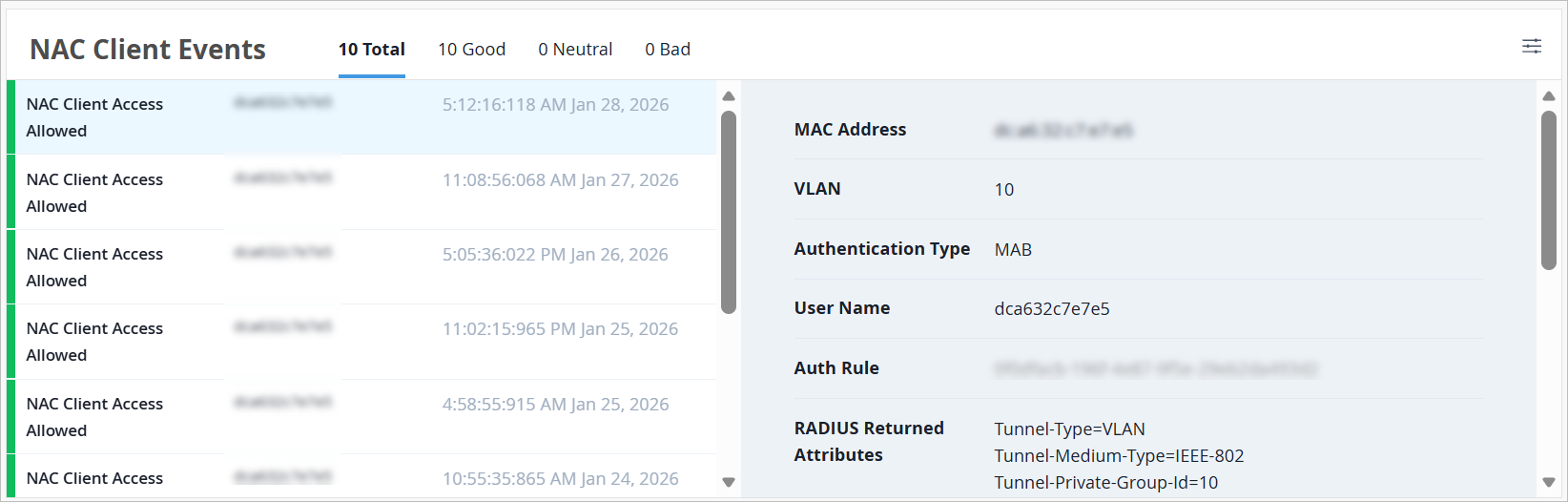Select event from 11:08:56 AM Jan 27
Screen dimensions: 1568x502
pyautogui.click(x=362, y=192)
